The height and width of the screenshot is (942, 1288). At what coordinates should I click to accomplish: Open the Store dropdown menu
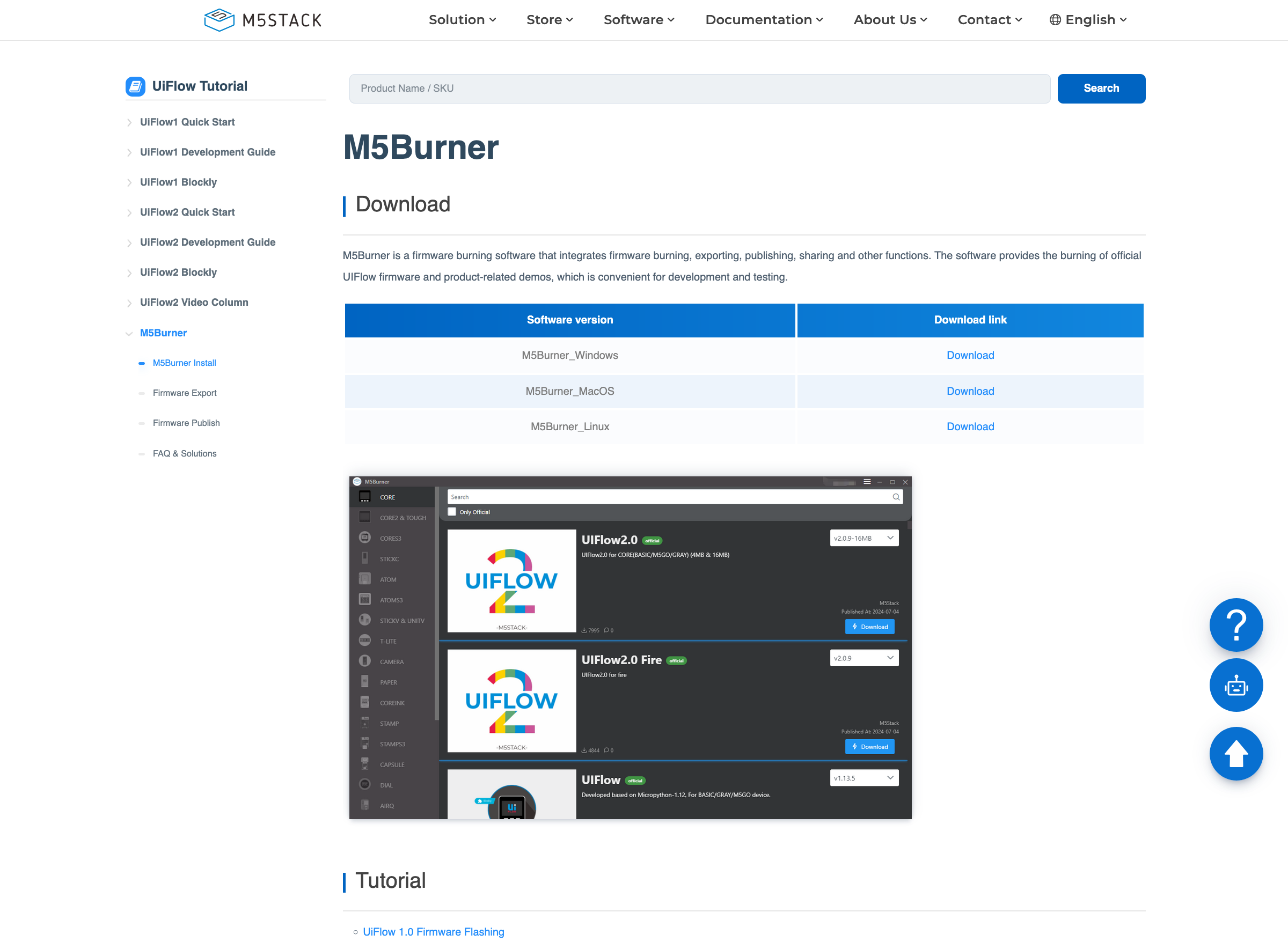[x=550, y=20]
